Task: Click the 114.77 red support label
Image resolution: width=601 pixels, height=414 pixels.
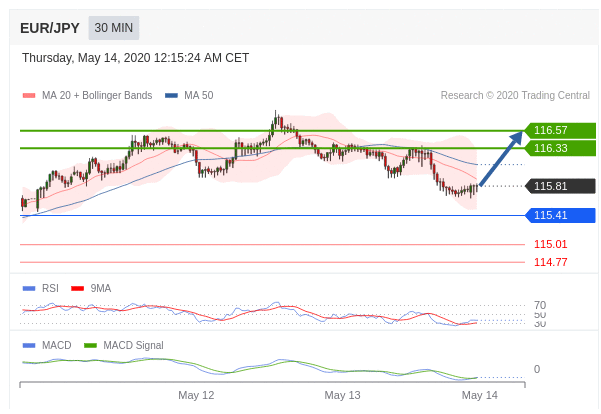Action: point(550,262)
